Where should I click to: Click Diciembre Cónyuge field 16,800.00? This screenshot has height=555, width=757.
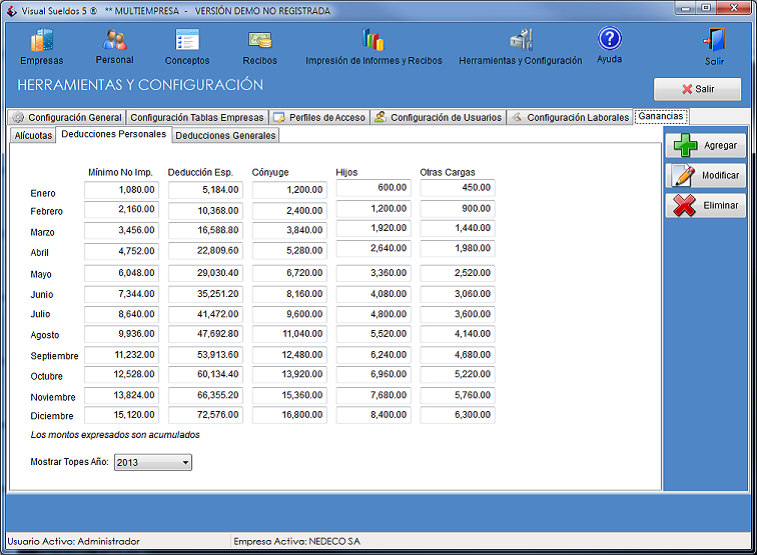[x=289, y=415]
